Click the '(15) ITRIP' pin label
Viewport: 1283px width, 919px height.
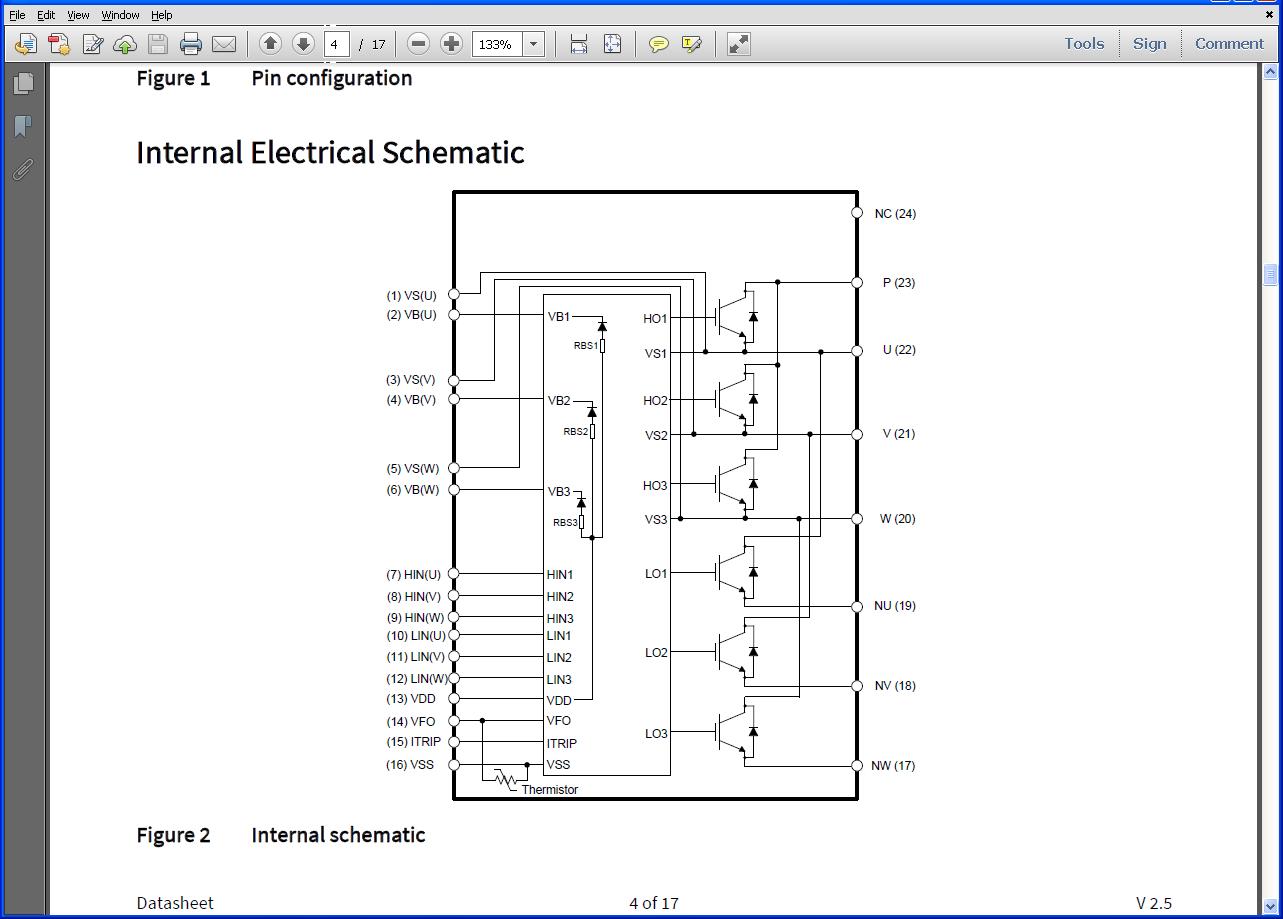413,742
